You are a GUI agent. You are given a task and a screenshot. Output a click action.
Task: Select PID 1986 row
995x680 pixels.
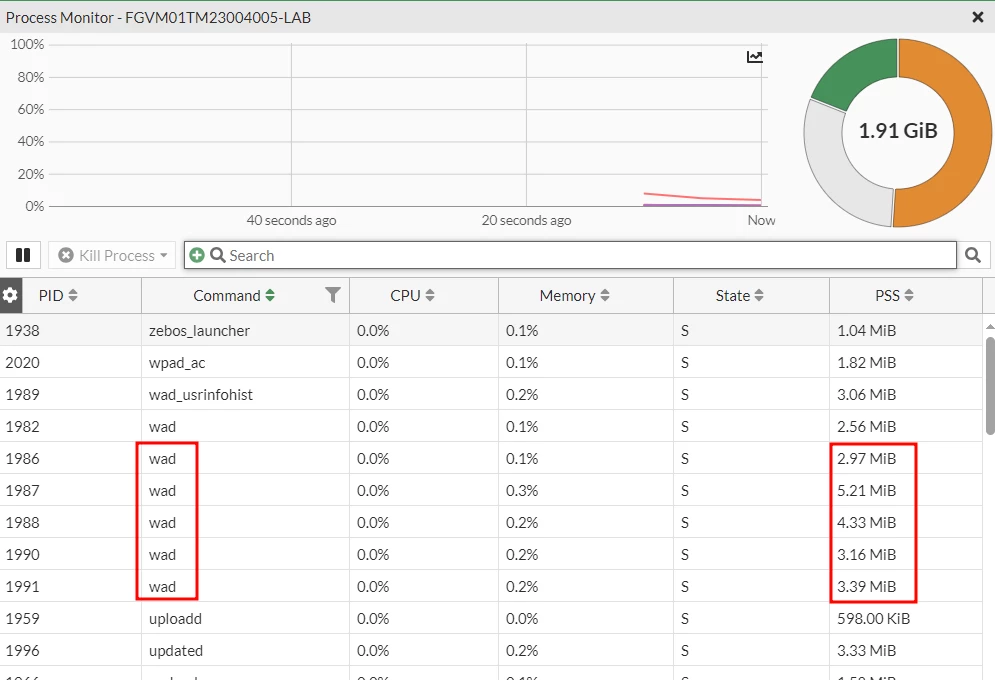coord(491,459)
